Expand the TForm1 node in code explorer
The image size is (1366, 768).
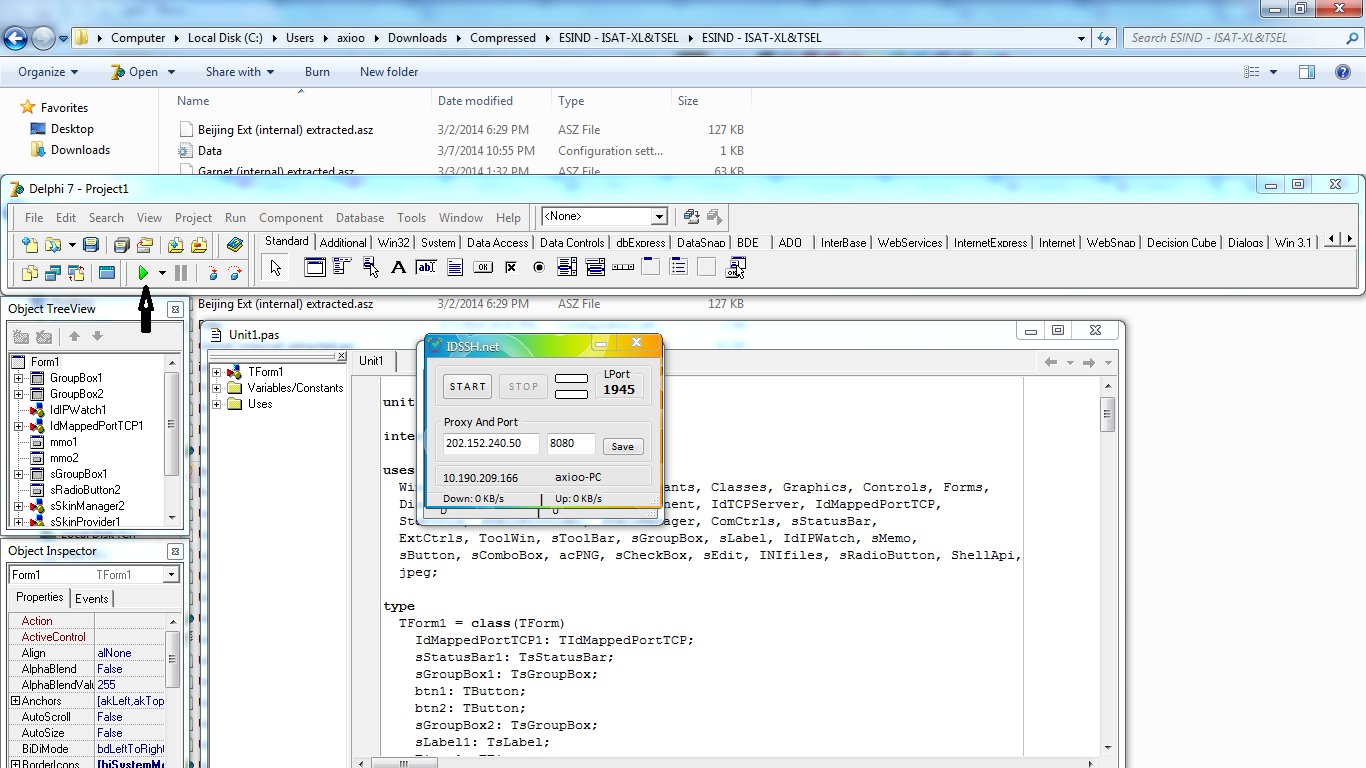tap(217, 372)
